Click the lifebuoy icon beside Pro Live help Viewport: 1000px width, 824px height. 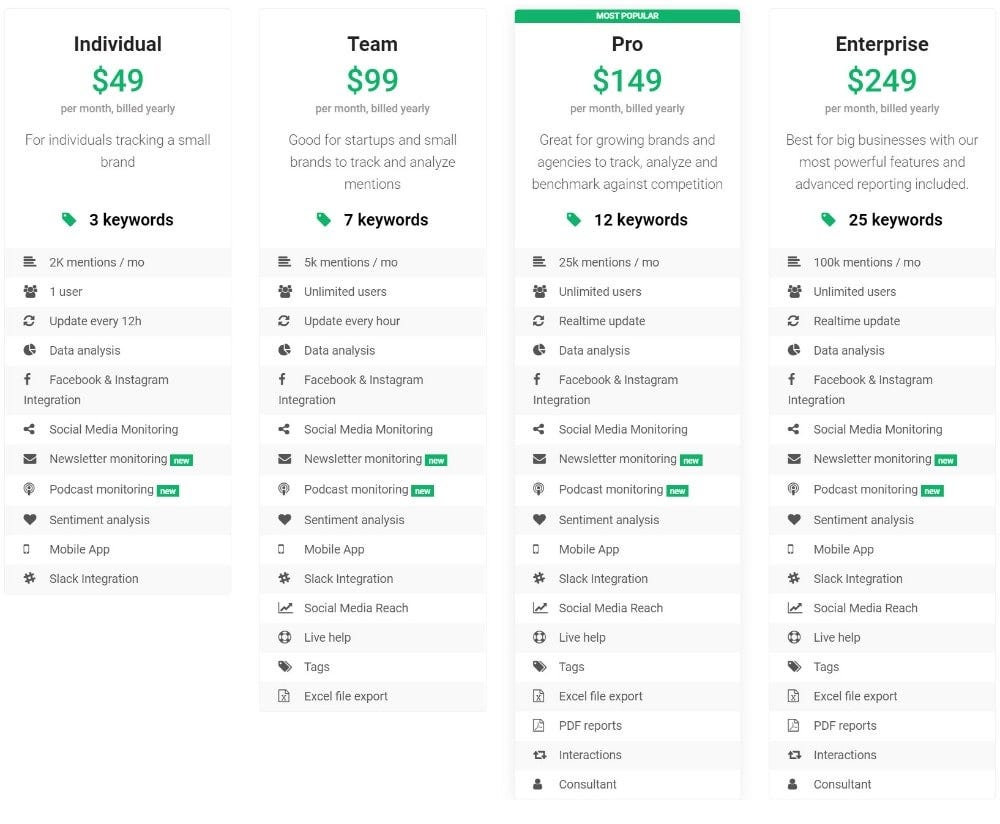(539, 637)
